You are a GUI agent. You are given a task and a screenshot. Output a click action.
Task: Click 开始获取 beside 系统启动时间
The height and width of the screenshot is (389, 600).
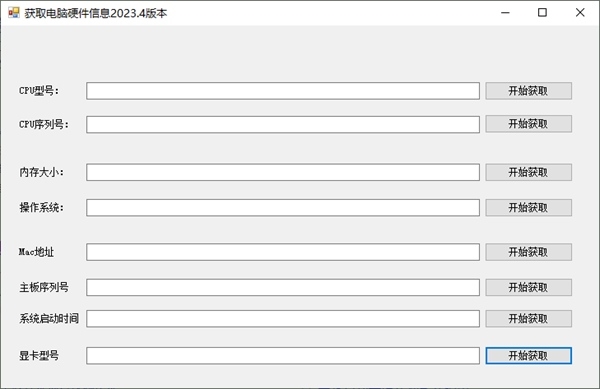(528, 319)
